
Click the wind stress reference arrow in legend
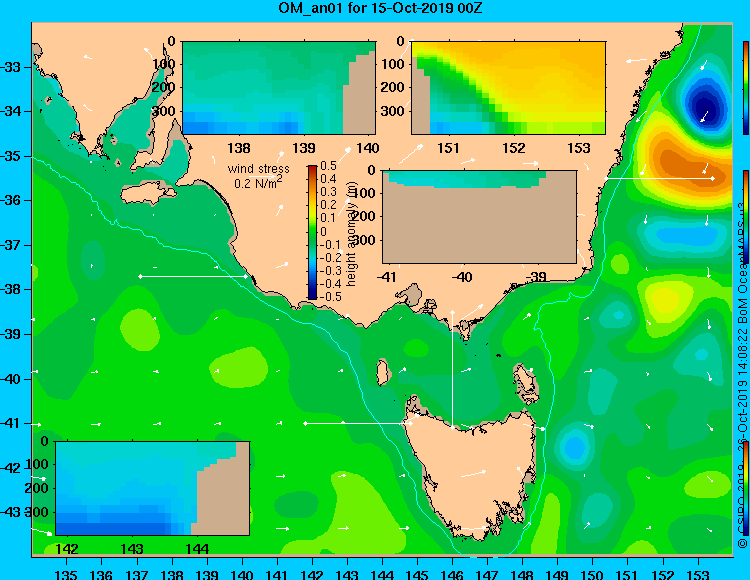coord(262,177)
